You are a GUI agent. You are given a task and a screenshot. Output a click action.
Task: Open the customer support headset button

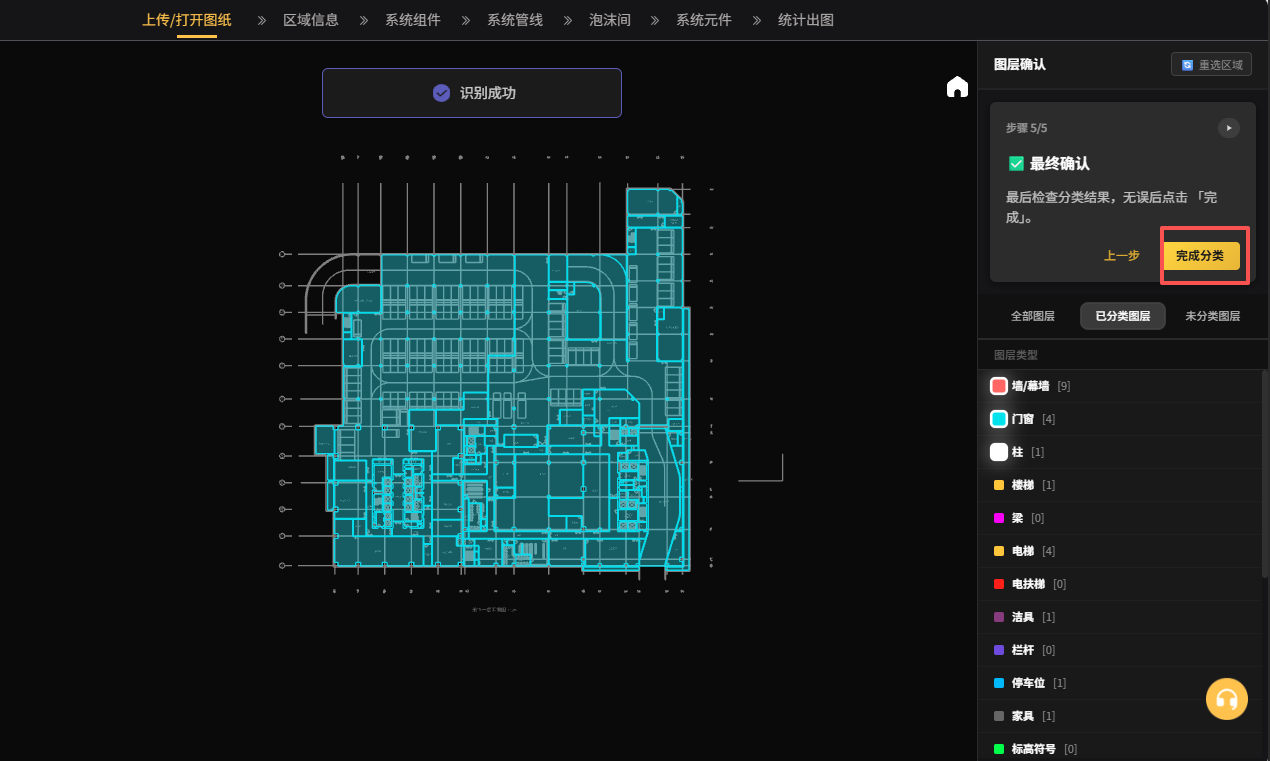point(1226,699)
